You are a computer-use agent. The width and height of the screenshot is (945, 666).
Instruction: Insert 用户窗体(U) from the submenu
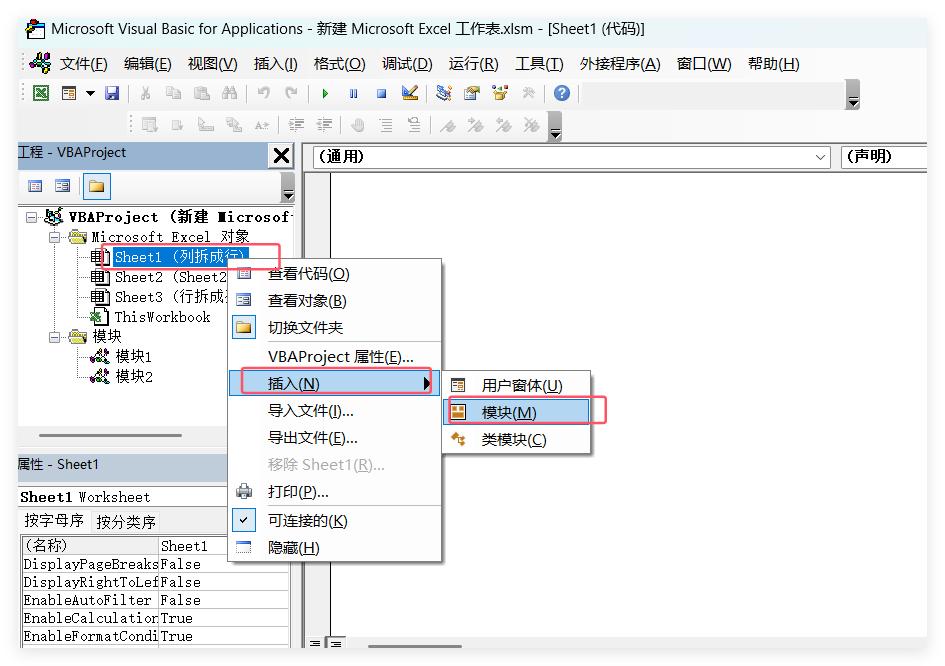pyautogui.click(x=516, y=386)
